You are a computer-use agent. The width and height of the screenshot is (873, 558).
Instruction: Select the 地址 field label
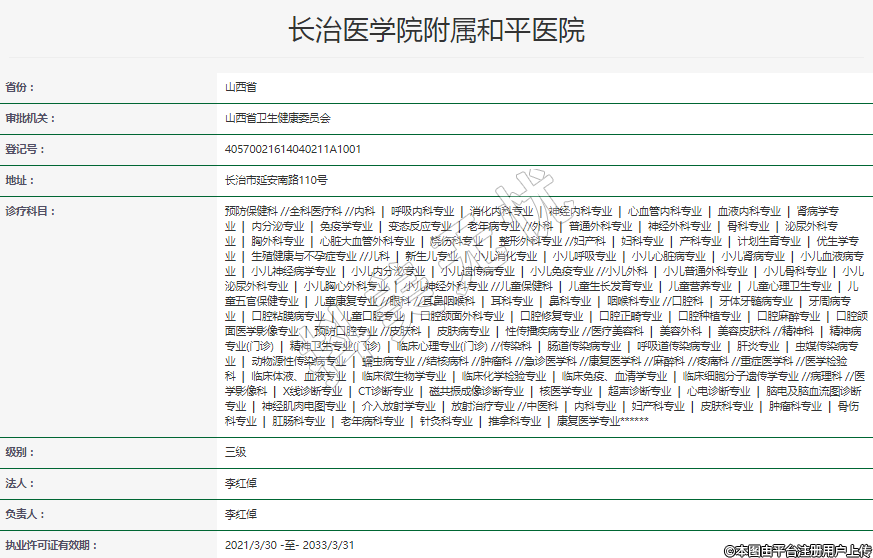(20, 180)
